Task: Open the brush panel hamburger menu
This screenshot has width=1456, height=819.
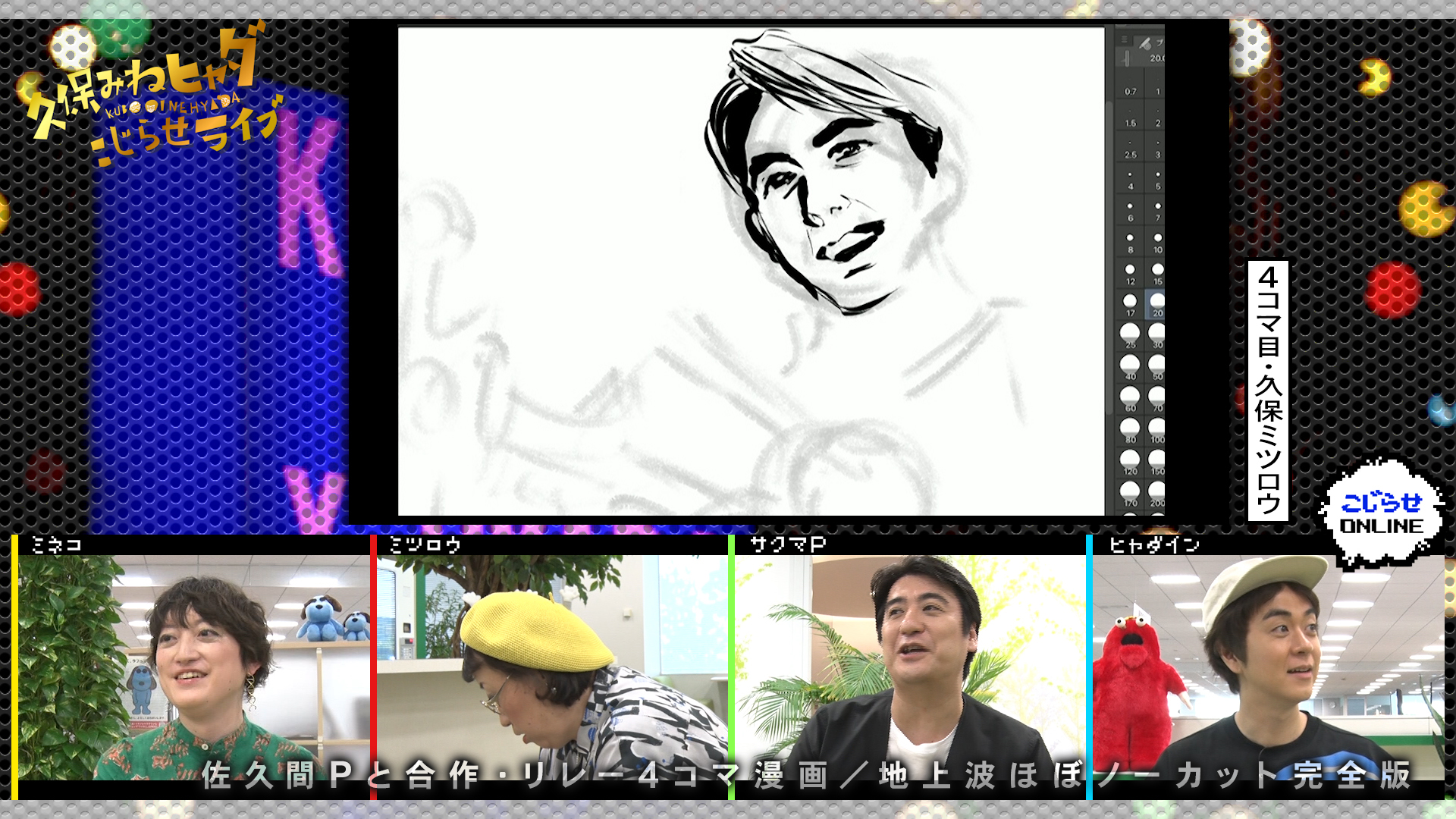Action: 1125,39
